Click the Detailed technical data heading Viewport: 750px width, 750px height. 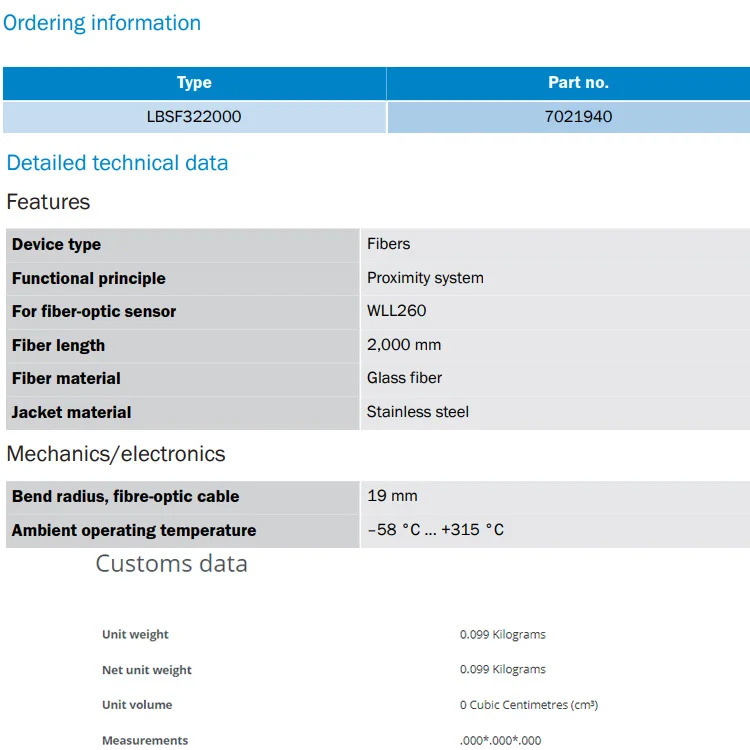(x=117, y=163)
